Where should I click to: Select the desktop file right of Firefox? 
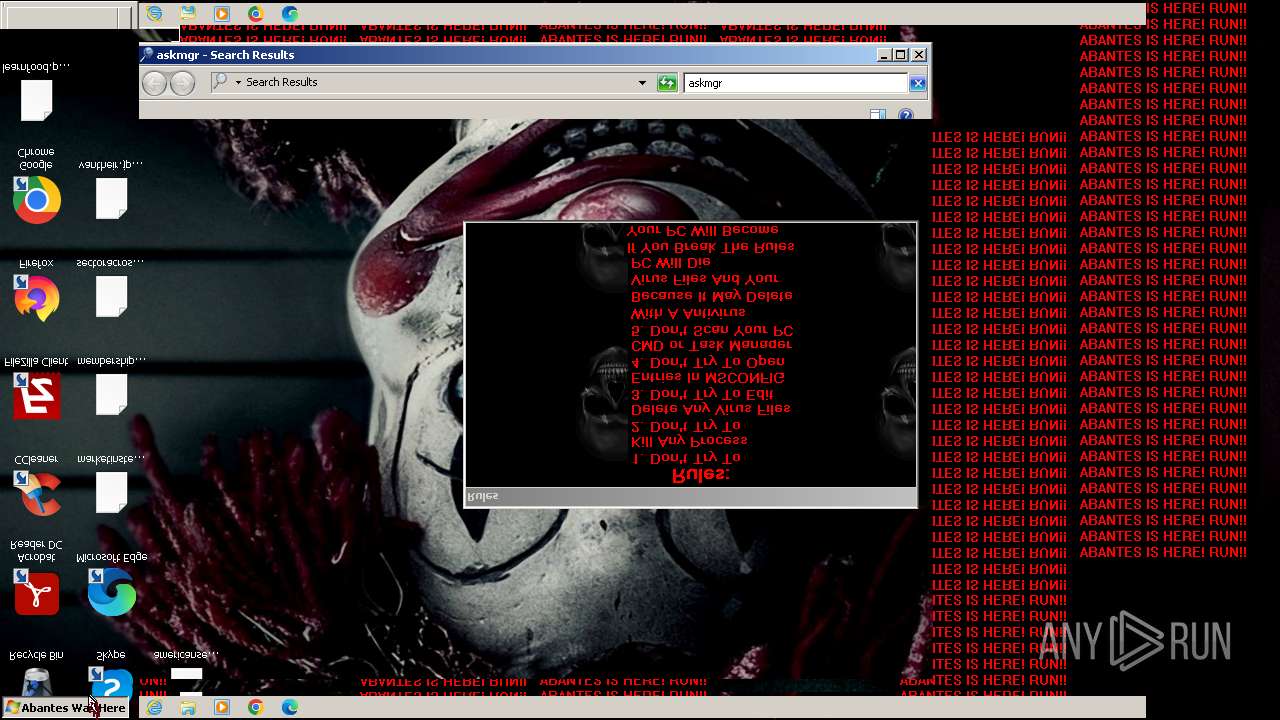[111, 288]
